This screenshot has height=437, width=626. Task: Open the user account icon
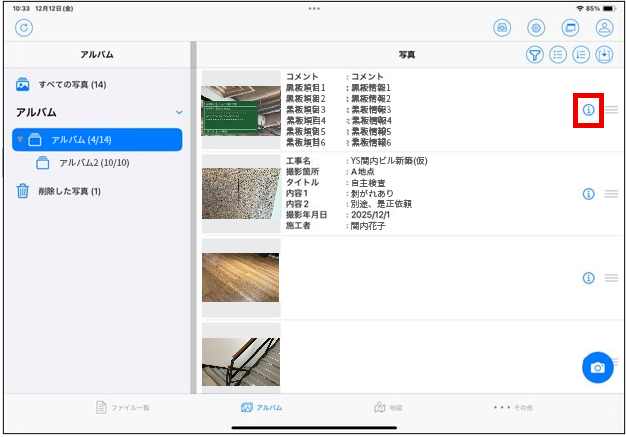pos(604,28)
